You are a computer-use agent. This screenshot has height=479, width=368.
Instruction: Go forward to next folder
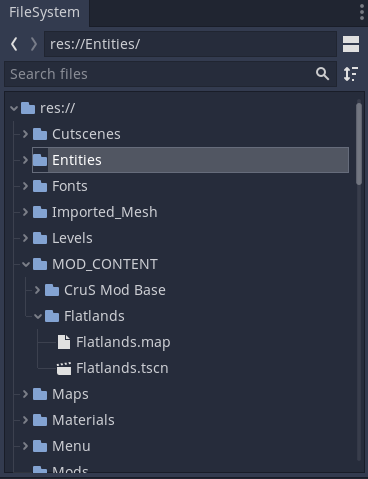[33, 44]
